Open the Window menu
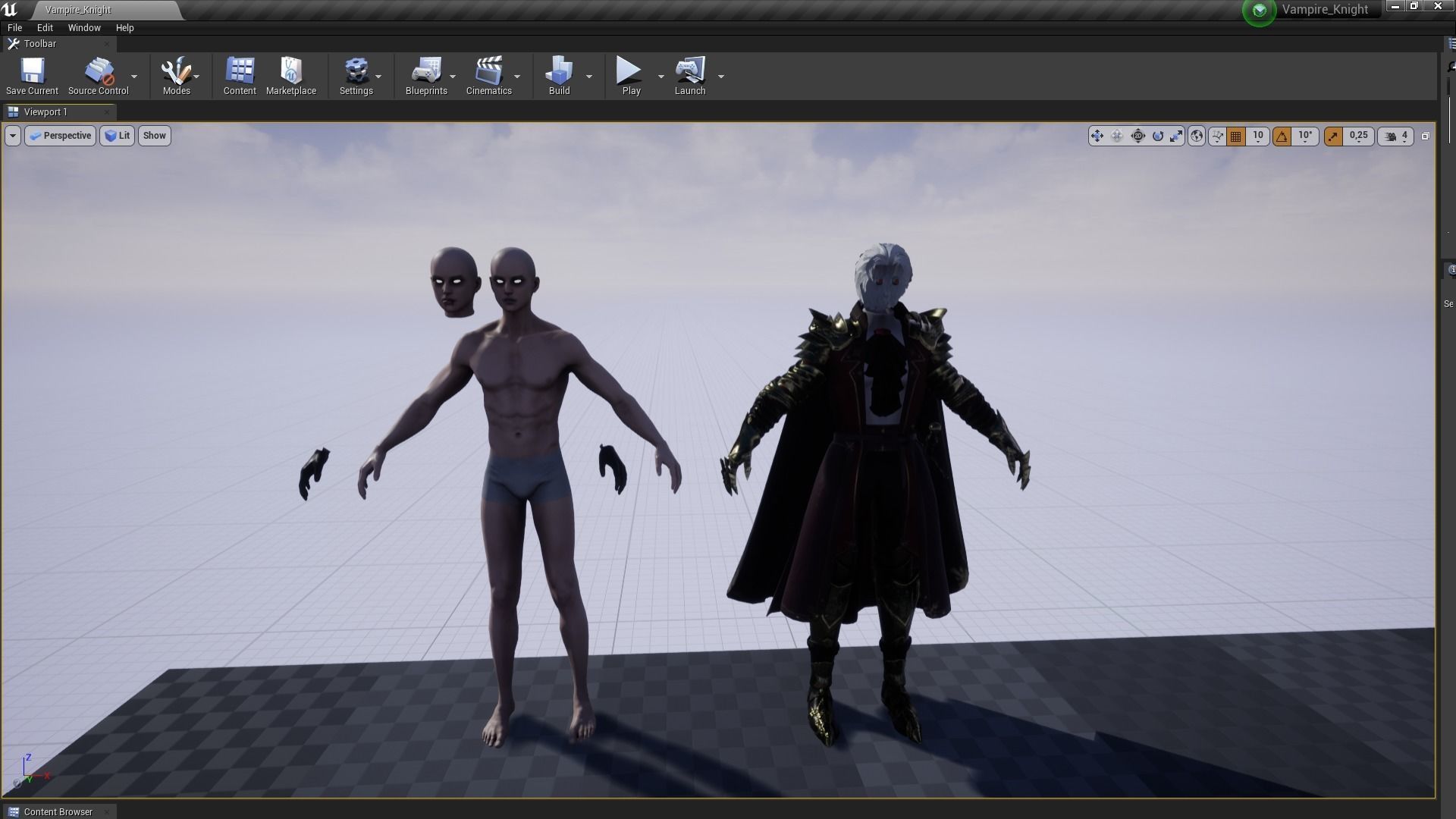The height and width of the screenshot is (819, 1456). (x=84, y=28)
